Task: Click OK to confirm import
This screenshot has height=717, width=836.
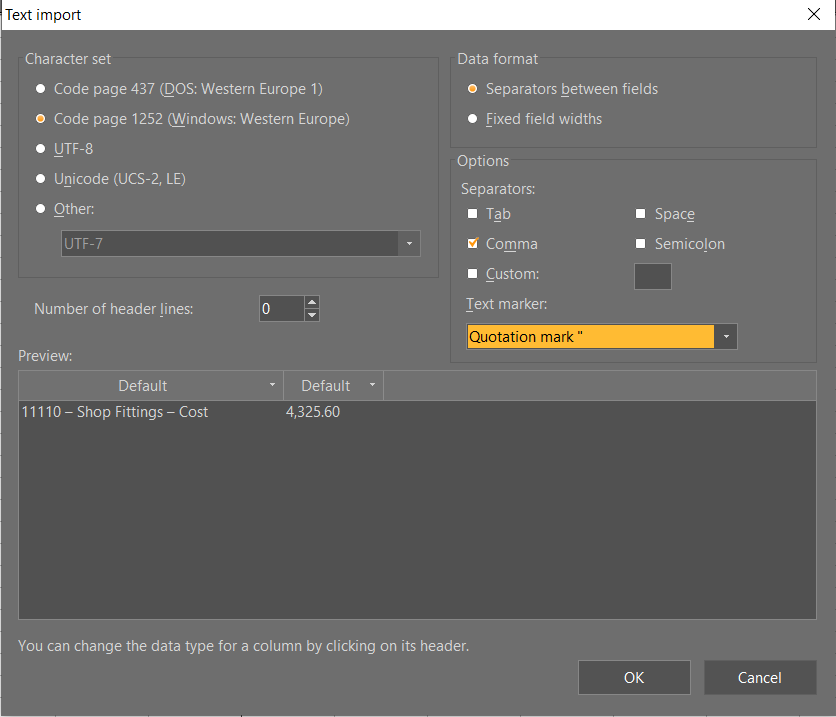Action: coord(634,678)
